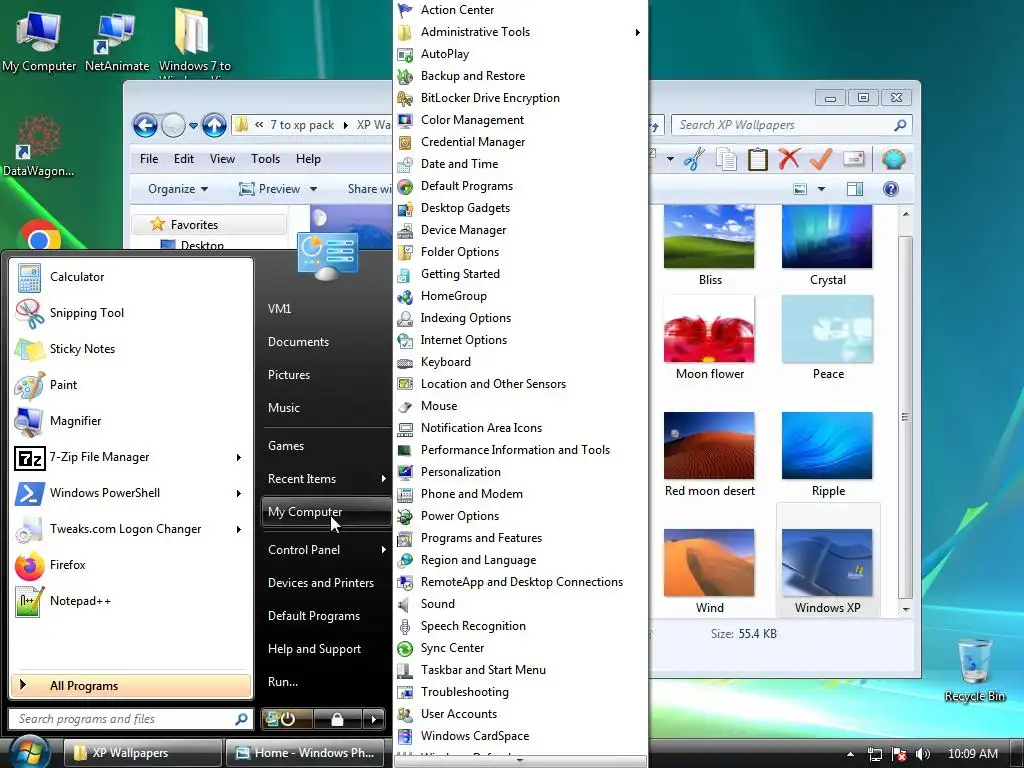Click the Windows Start orb
Screen dimensions: 1024x768
tap(29, 751)
